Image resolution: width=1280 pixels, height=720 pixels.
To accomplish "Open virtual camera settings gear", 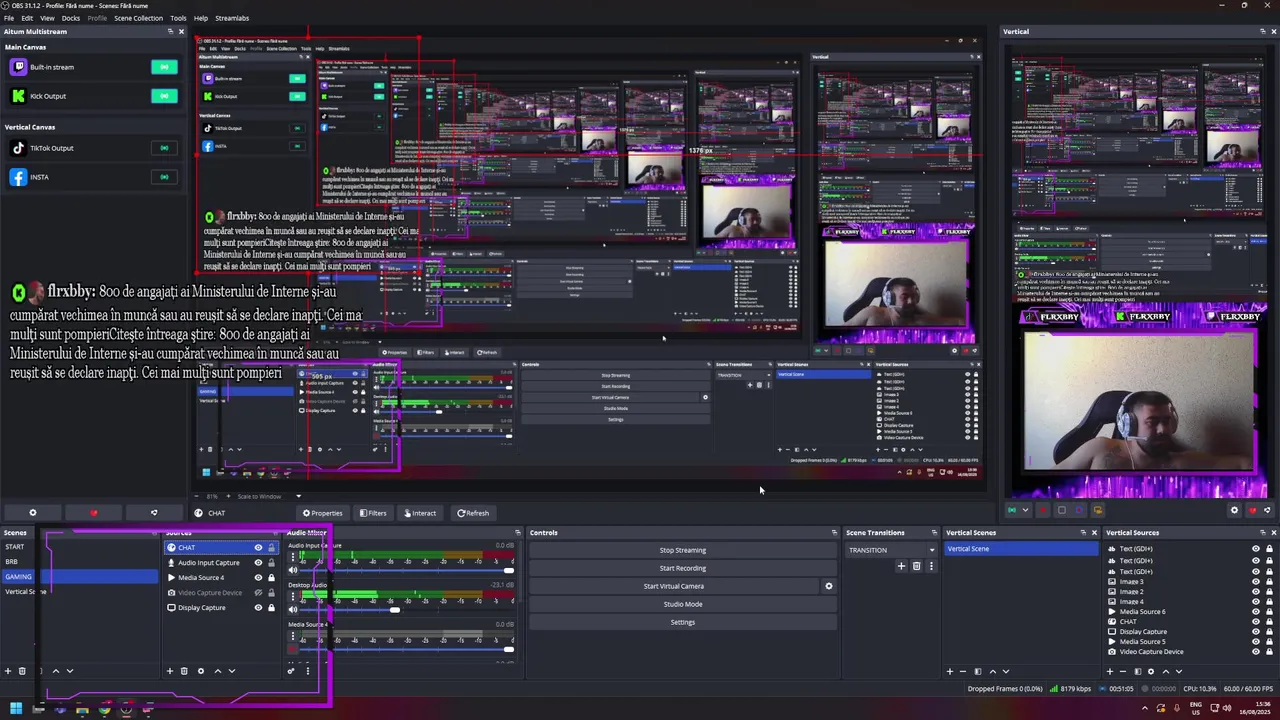I will [x=828, y=586].
